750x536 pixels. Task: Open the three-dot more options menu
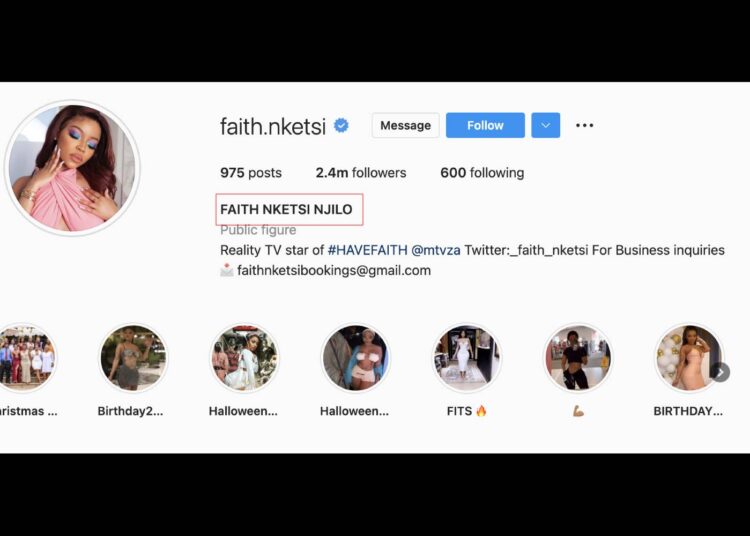click(x=585, y=125)
